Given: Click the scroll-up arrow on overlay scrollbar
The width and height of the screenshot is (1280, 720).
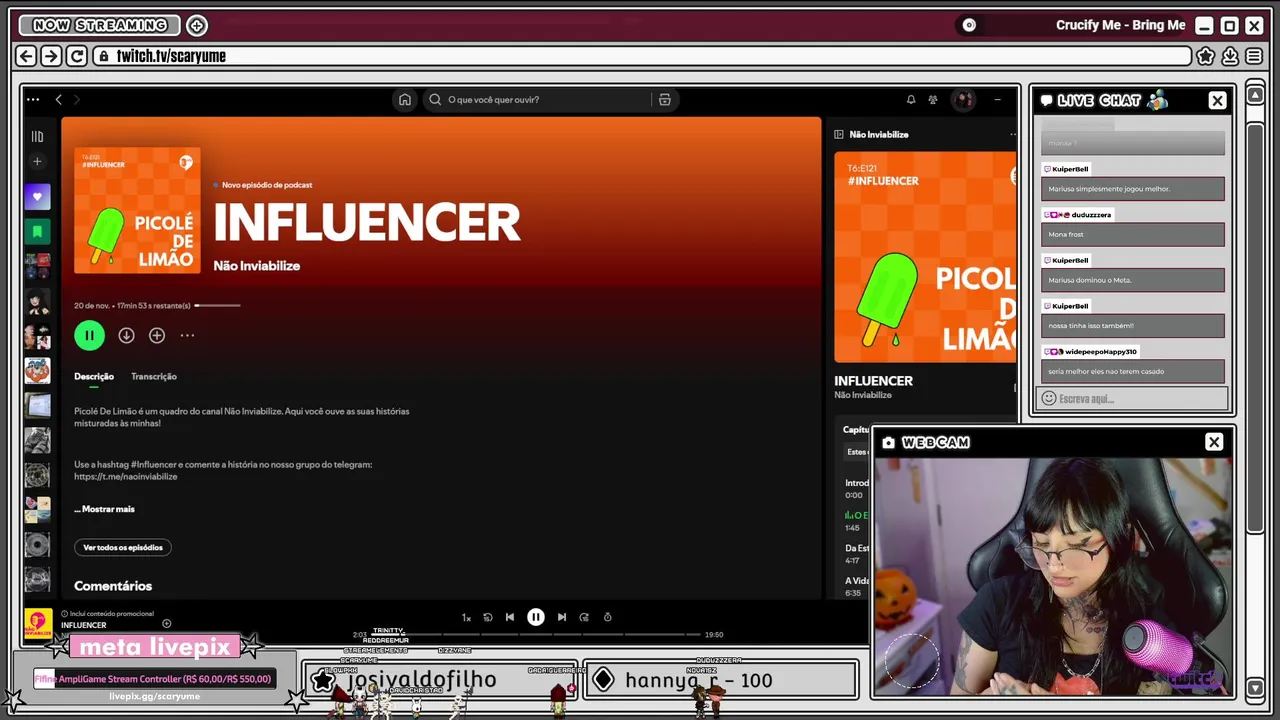Looking at the screenshot, I should click(x=1256, y=95).
